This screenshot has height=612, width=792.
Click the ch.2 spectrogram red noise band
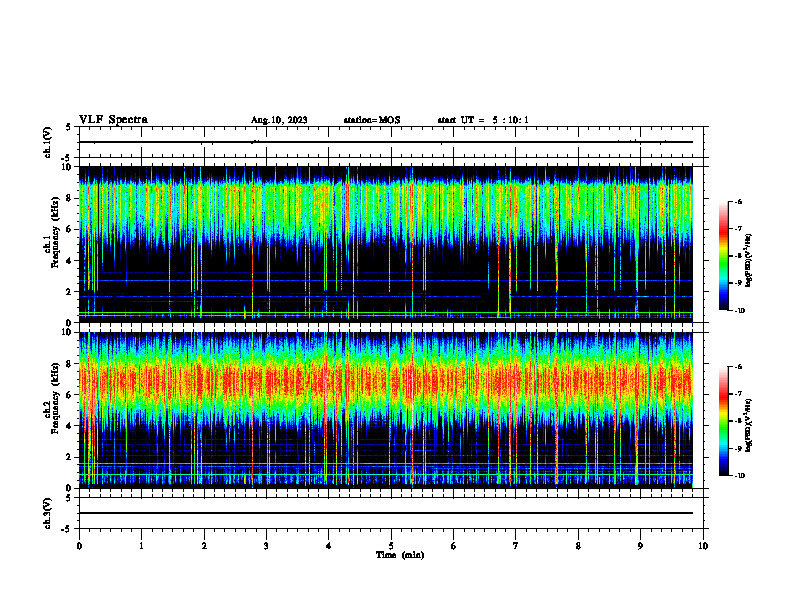[385, 381]
